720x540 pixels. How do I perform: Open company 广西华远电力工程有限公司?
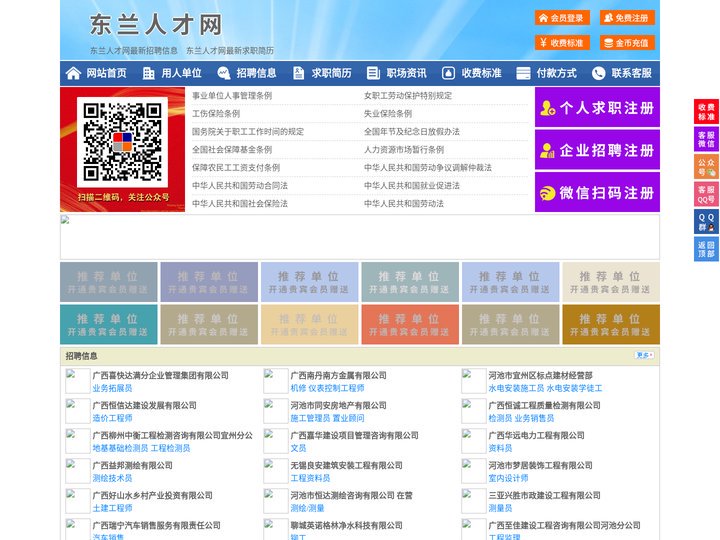point(536,435)
